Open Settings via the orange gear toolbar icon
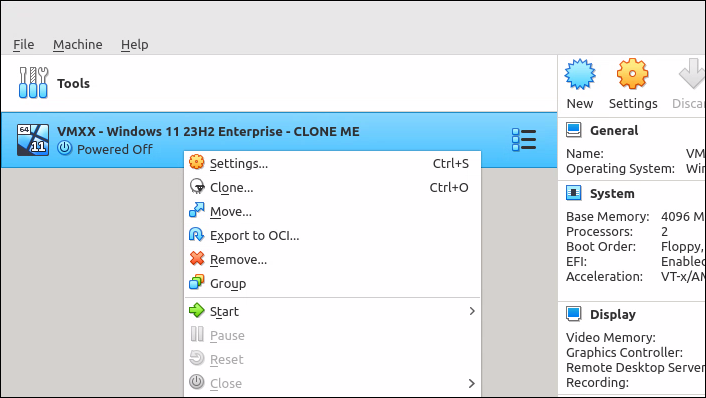Screen dimensions: 706x398 633,74
